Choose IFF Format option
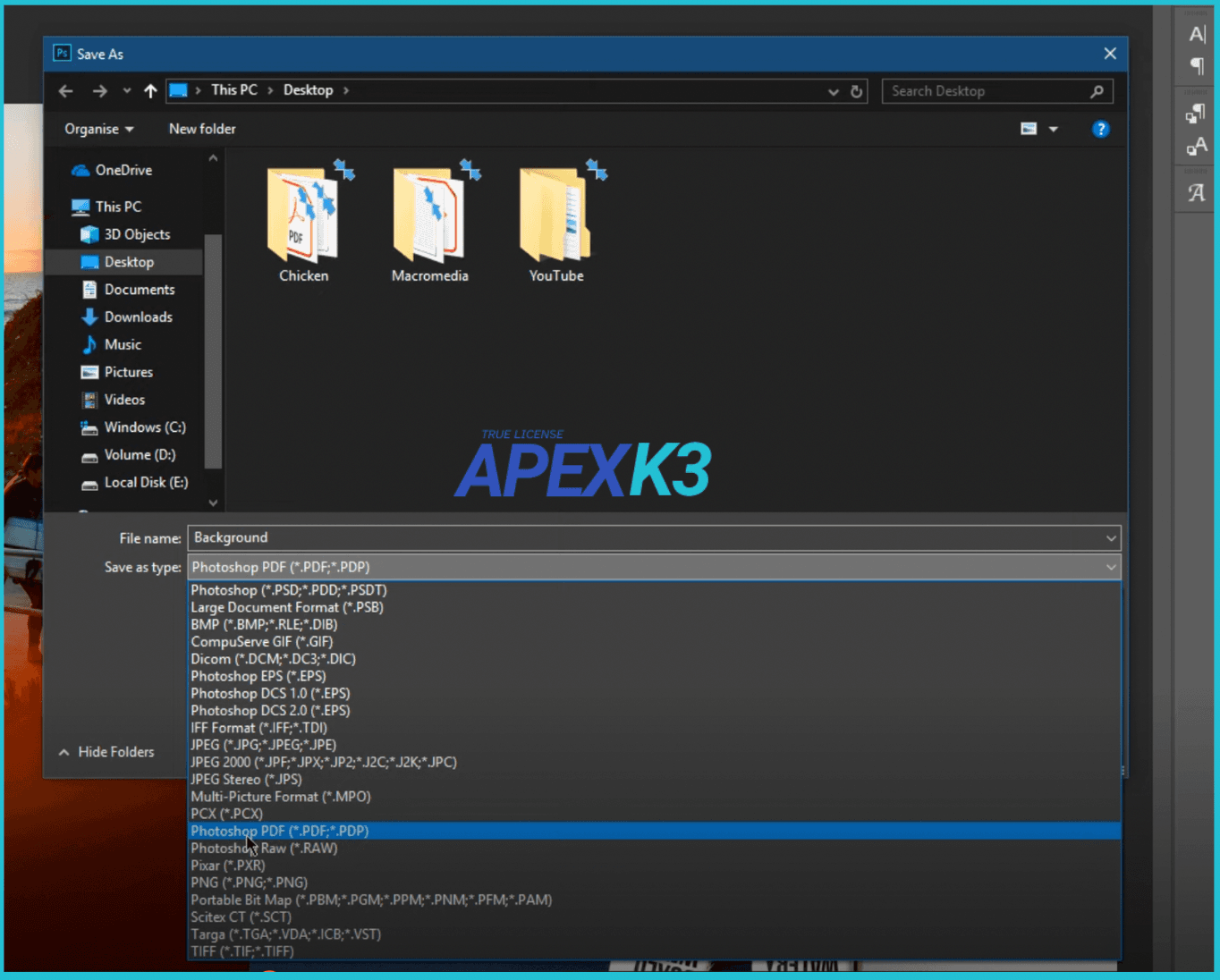 654,728
